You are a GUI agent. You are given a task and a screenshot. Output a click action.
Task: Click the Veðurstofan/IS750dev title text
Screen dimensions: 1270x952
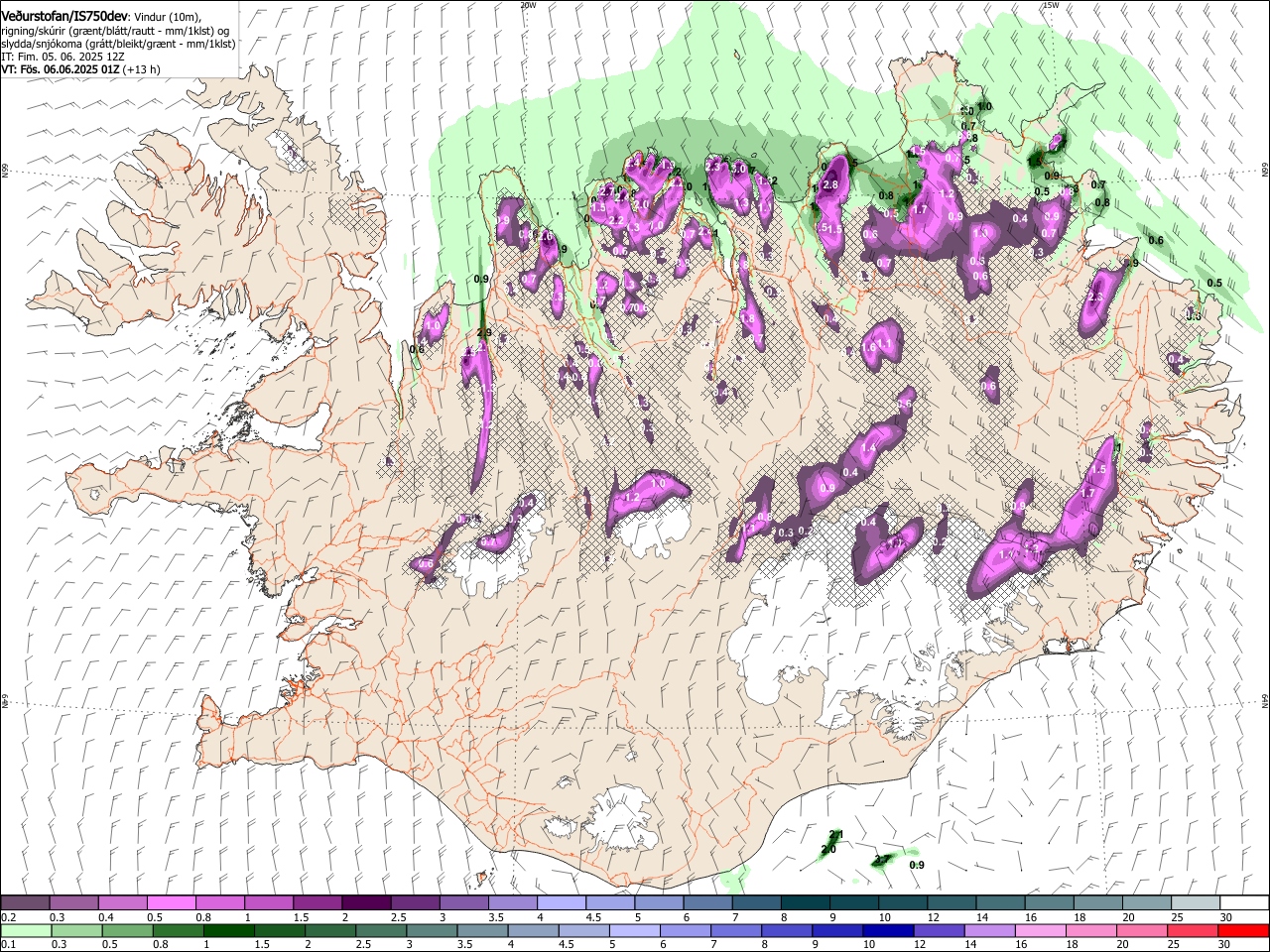coord(64,15)
